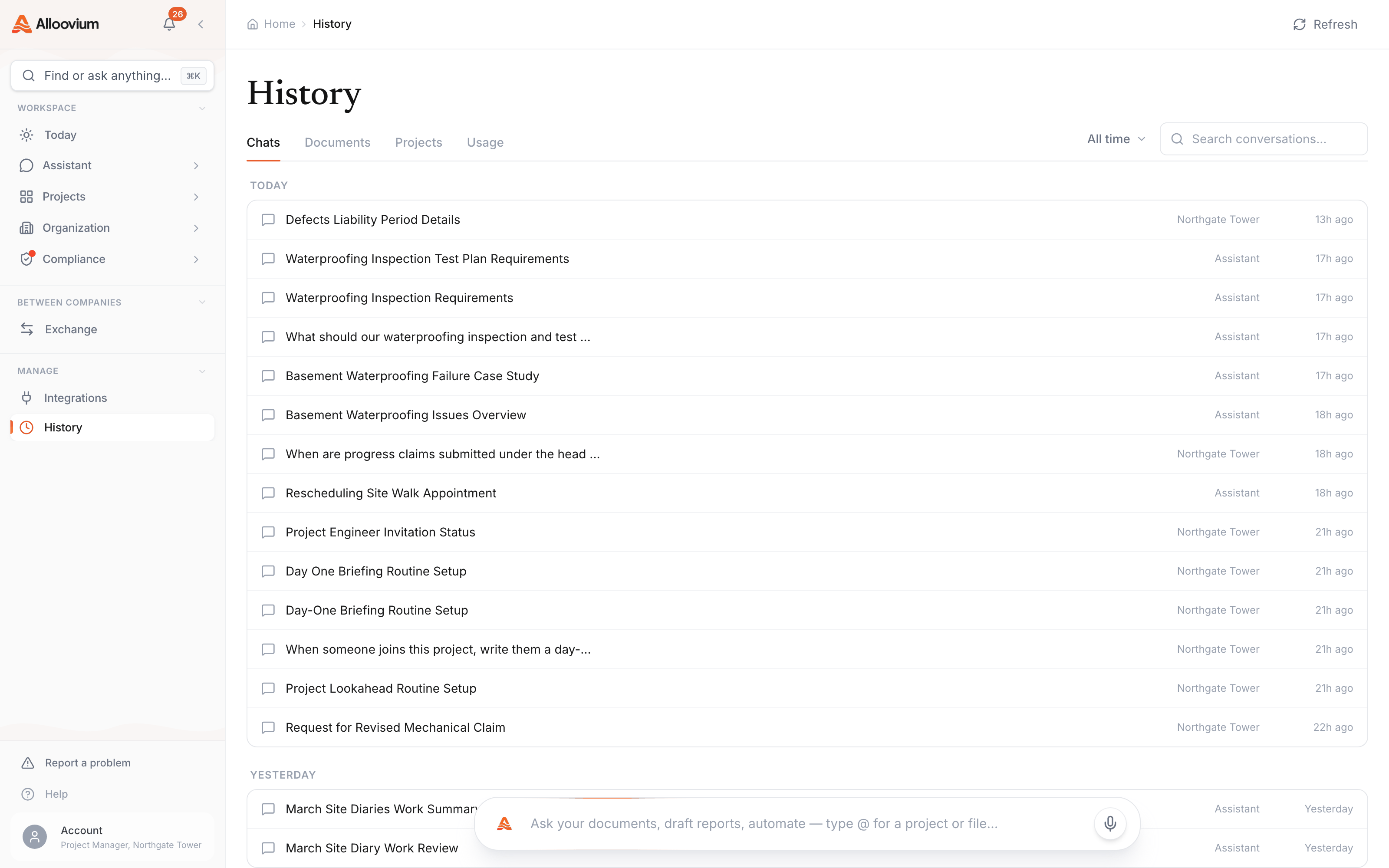This screenshot has width=1389, height=868.
Task: Click chat icon for Rescheduling Site Walk Appointment
Action: pos(268,493)
